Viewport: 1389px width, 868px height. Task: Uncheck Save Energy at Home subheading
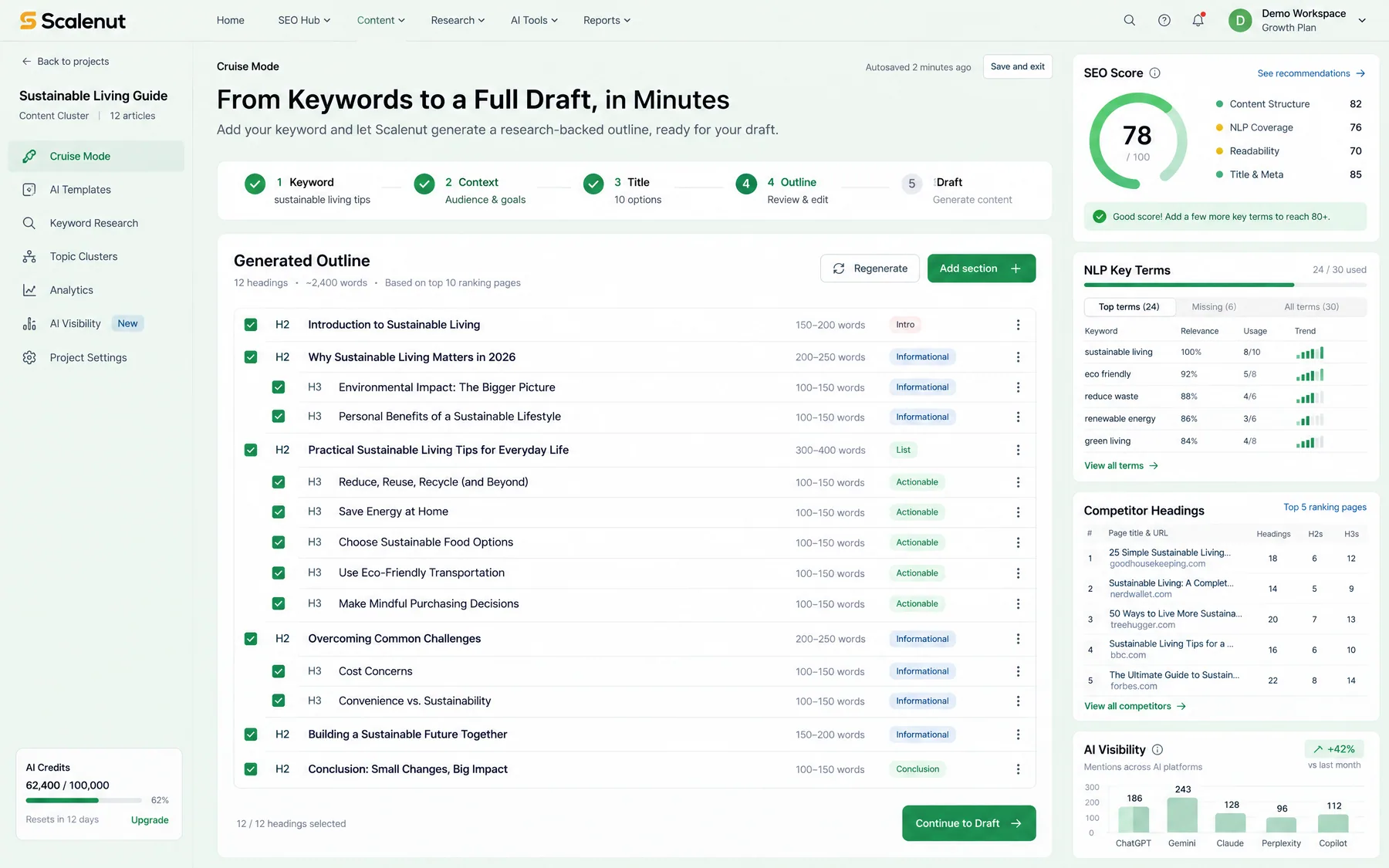pos(279,512)
